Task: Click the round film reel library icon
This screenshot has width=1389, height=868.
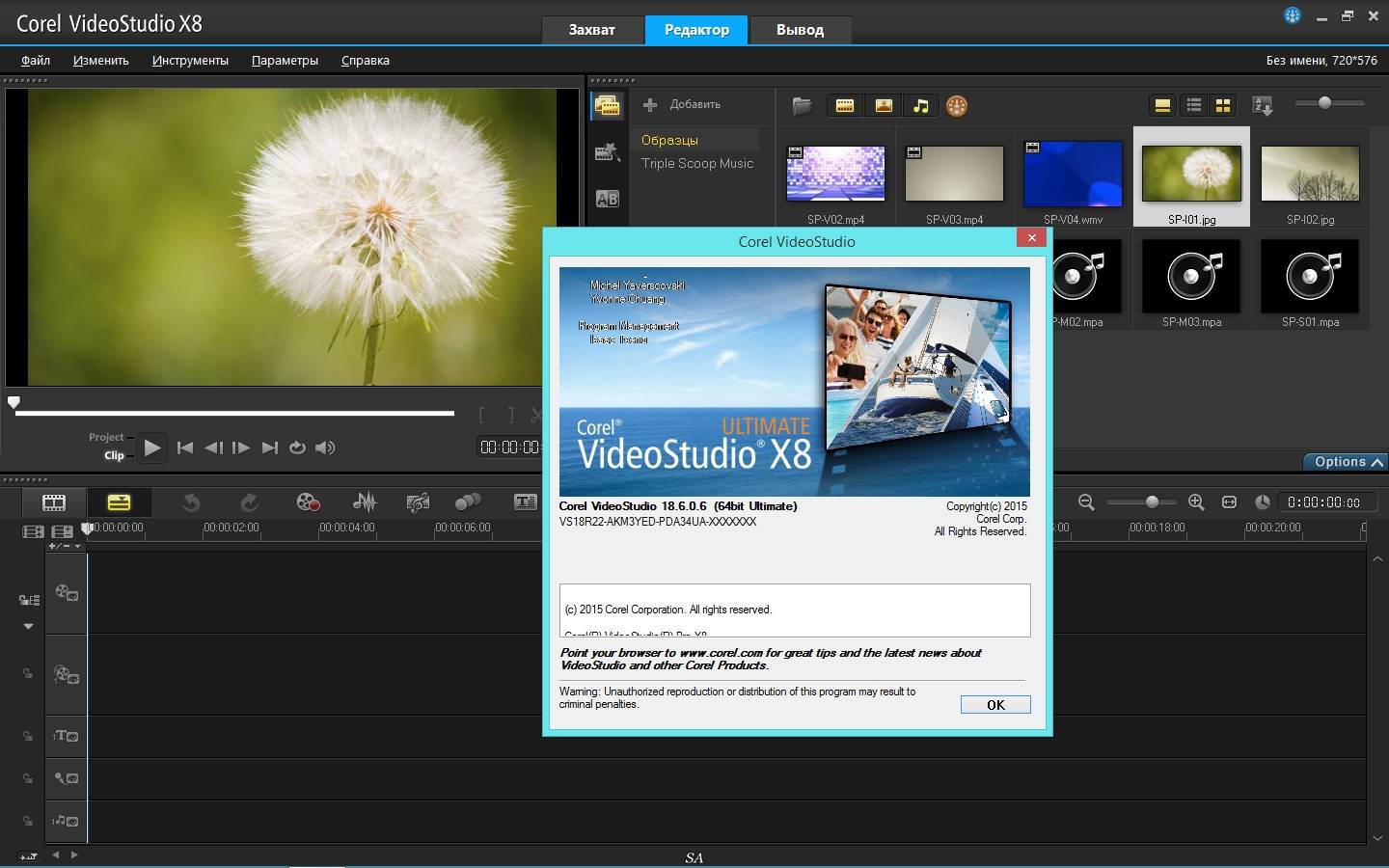Action: point(957,106)
